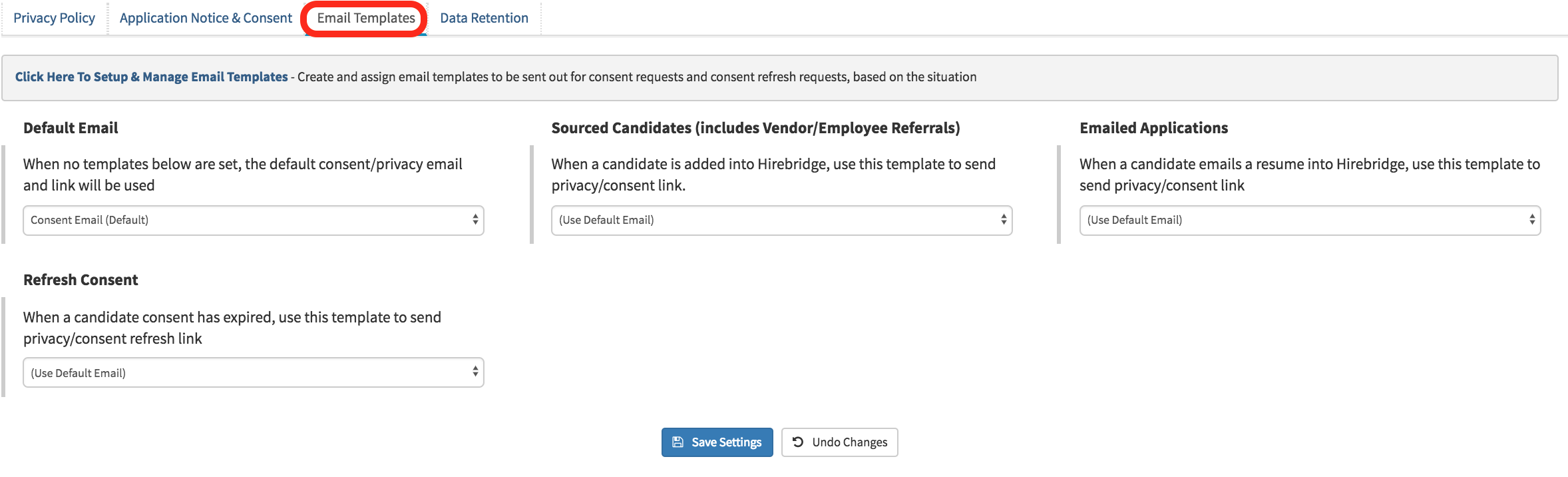Image resolution: width=1568 pixels, height=477 pixels.
Task: Open the Consent Email (Default) dropdown
Action: pos(253,221)
